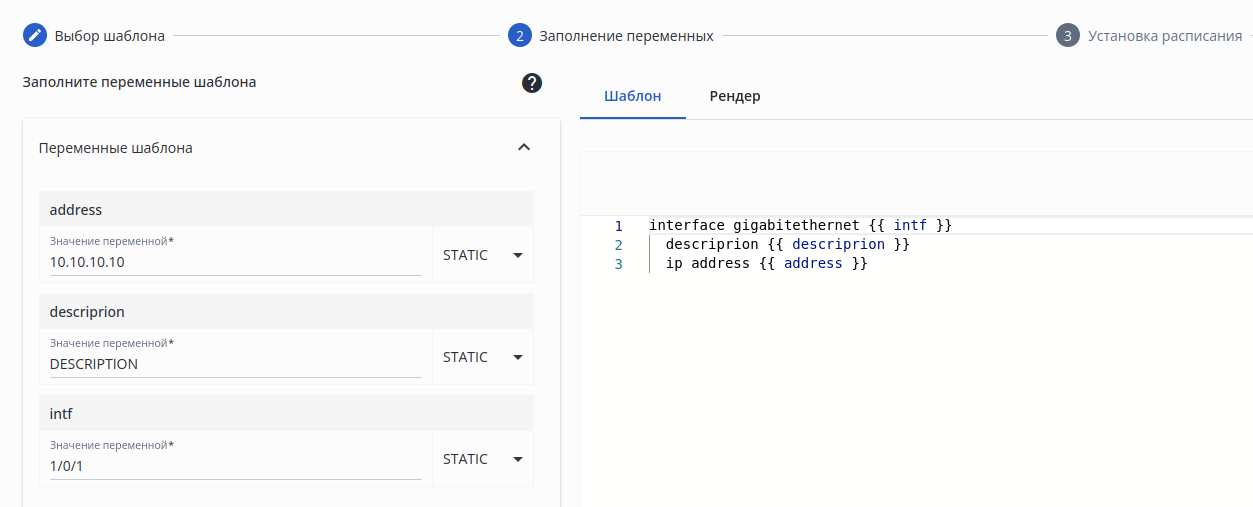This screenshot has height=507, width=1253.
Task: Click line number 1 in editor gutter
Action: (618, 226)
